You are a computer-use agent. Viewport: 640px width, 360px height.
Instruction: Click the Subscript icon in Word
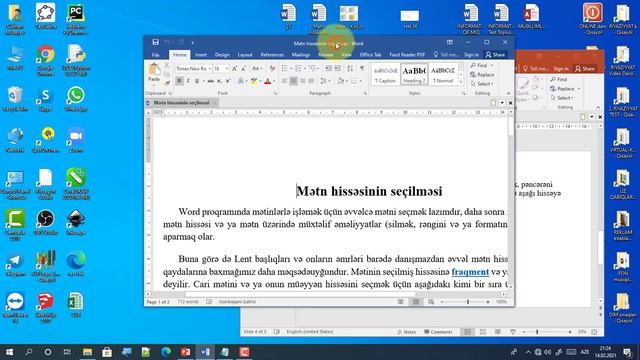220,81
